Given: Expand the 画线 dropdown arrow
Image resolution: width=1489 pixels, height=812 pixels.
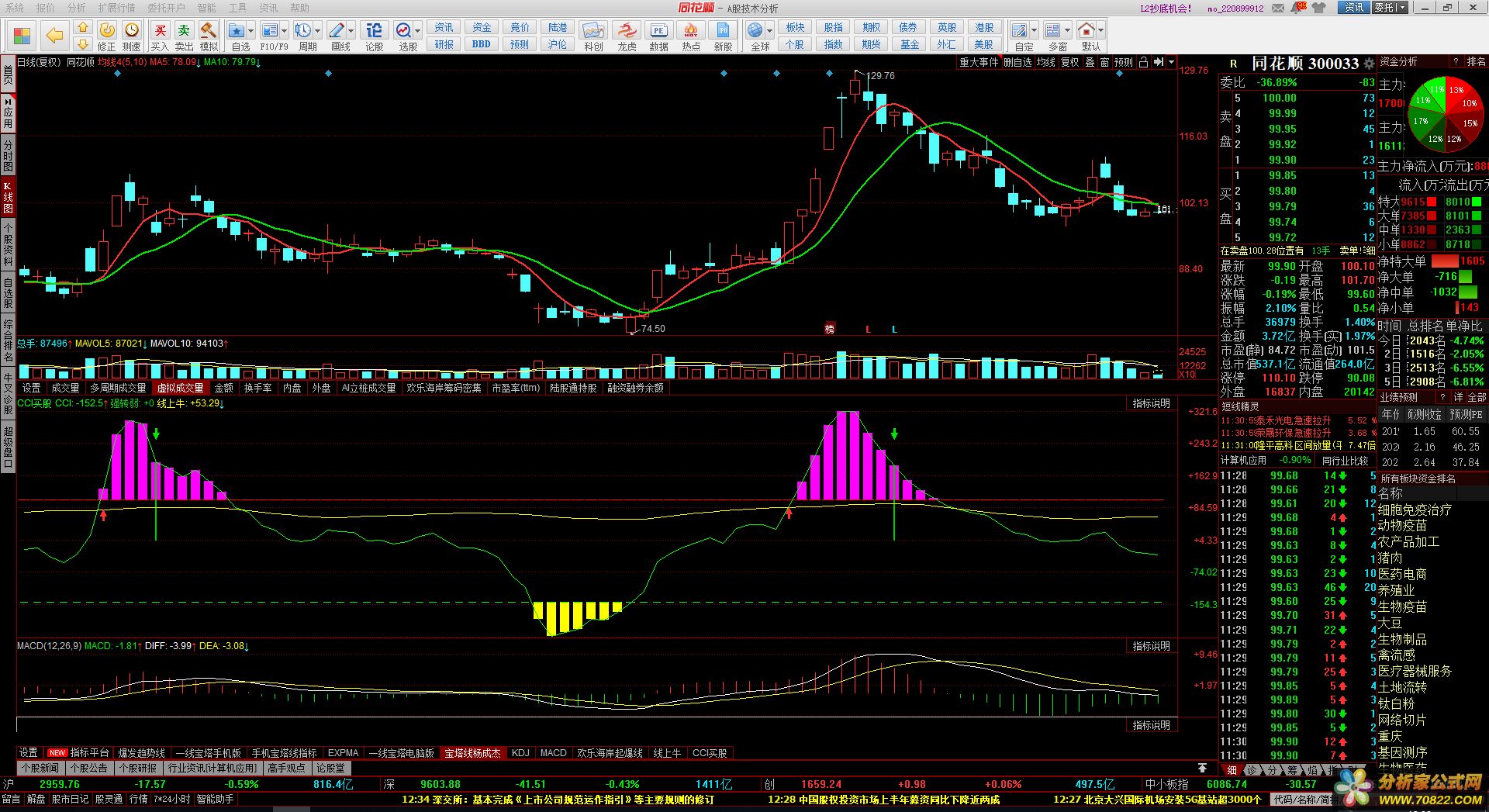Looking at the screenshot, I should pos(351,31).
